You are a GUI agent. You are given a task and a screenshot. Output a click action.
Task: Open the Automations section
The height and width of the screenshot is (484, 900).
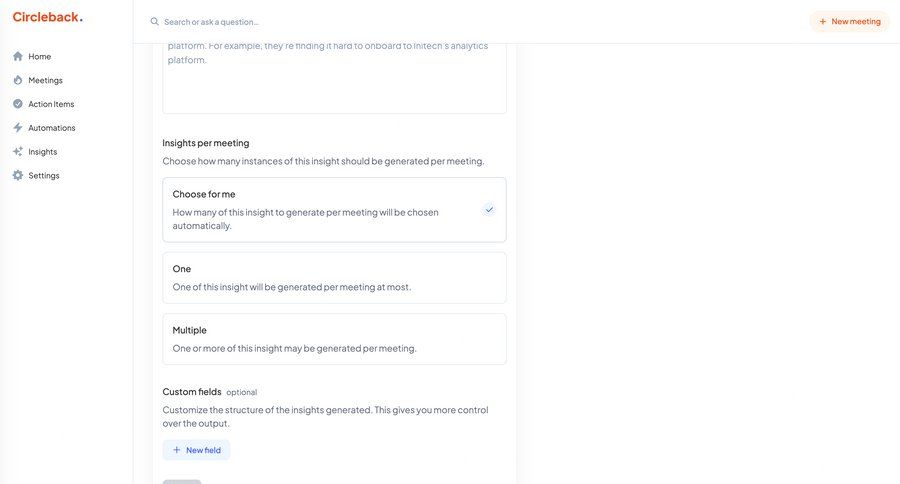click(52, 128)
